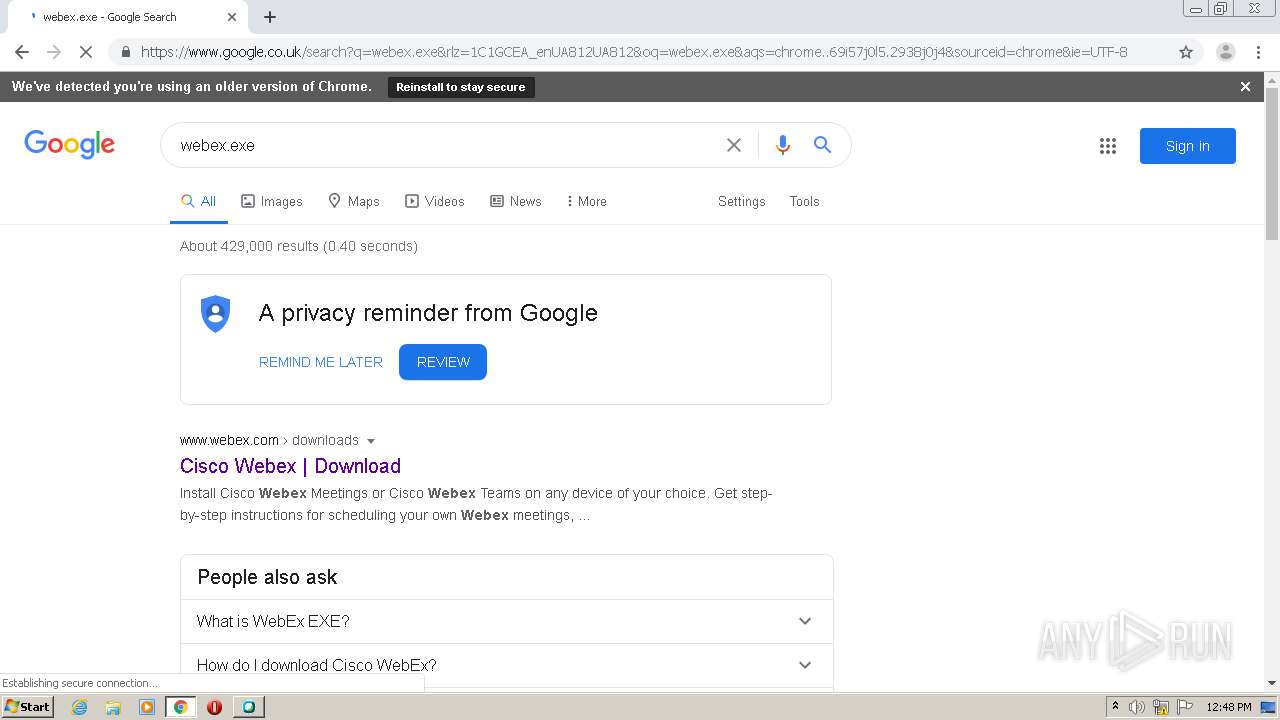
Task: Click the browser back arrow
Action: click(x=22, y=52)
